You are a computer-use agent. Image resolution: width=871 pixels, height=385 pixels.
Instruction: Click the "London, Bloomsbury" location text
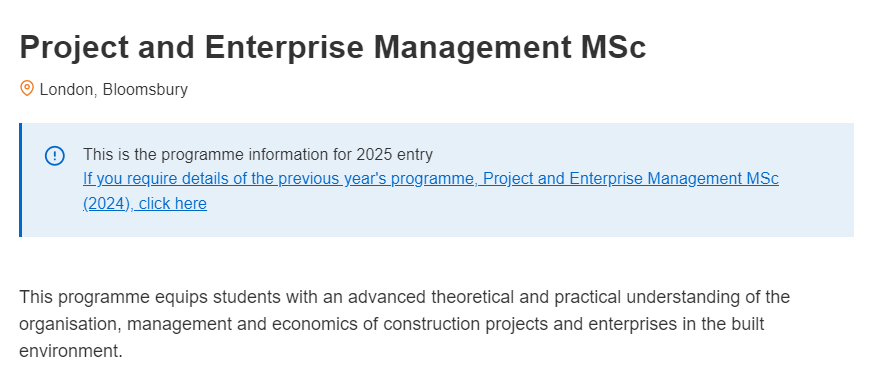(114, 89)
